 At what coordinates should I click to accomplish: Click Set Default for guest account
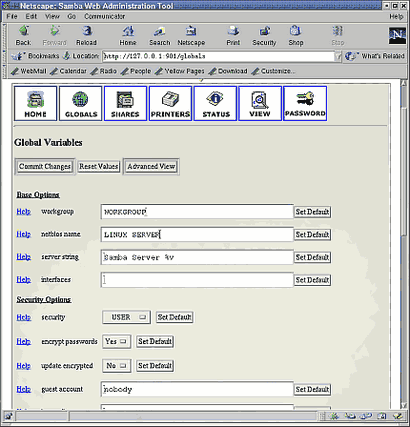click(x=312, y=389)
